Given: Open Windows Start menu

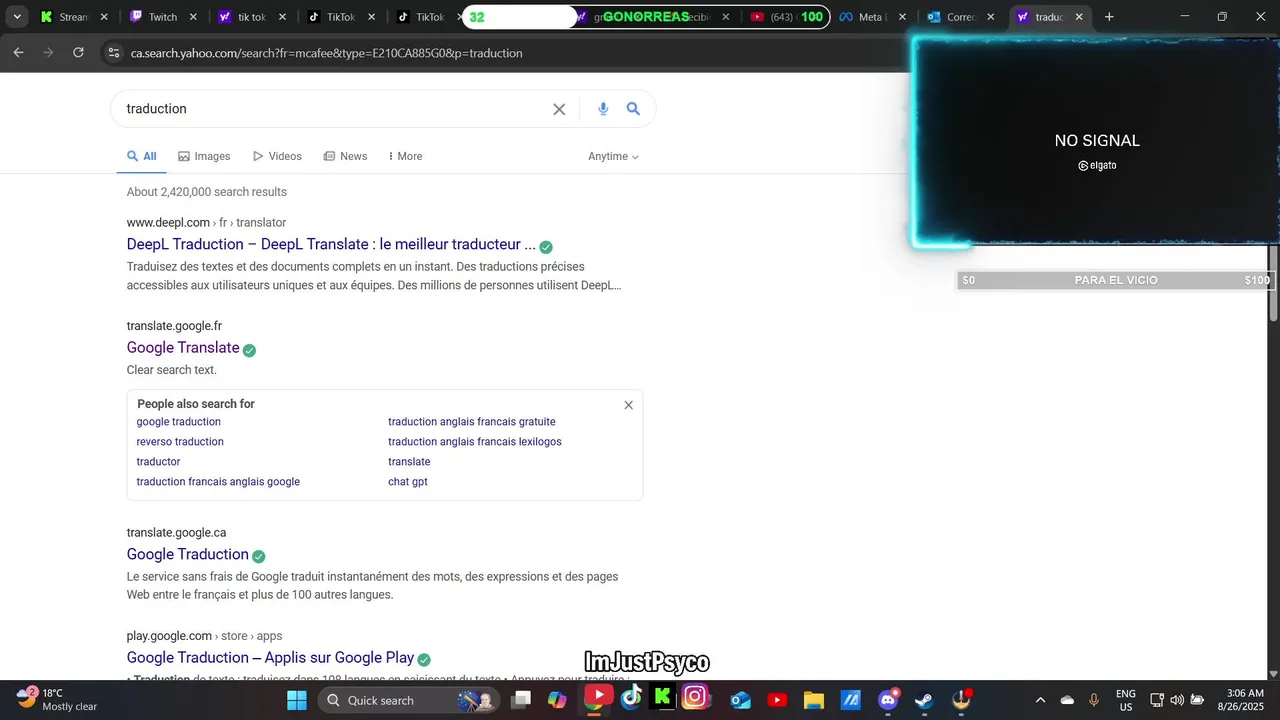Looking at the screenshot, I should click(x=297, y=700).
